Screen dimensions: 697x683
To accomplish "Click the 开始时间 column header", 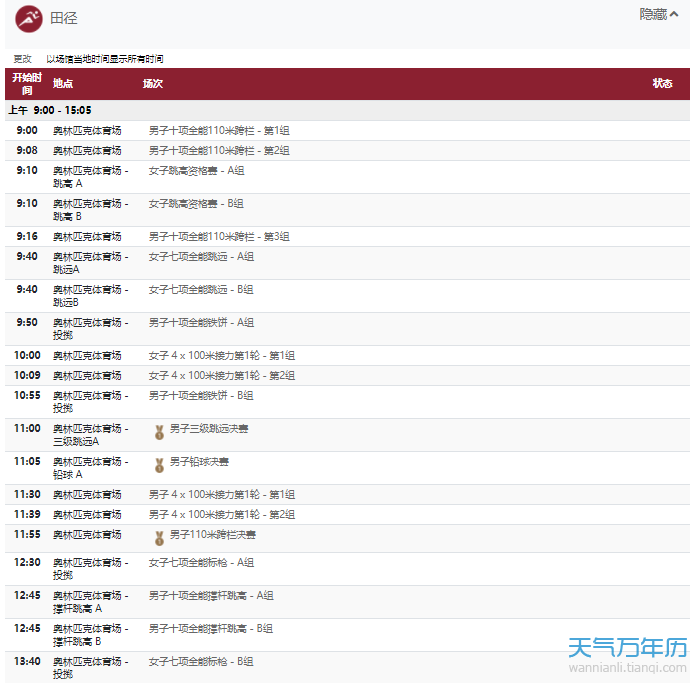I will click(27, 84).
